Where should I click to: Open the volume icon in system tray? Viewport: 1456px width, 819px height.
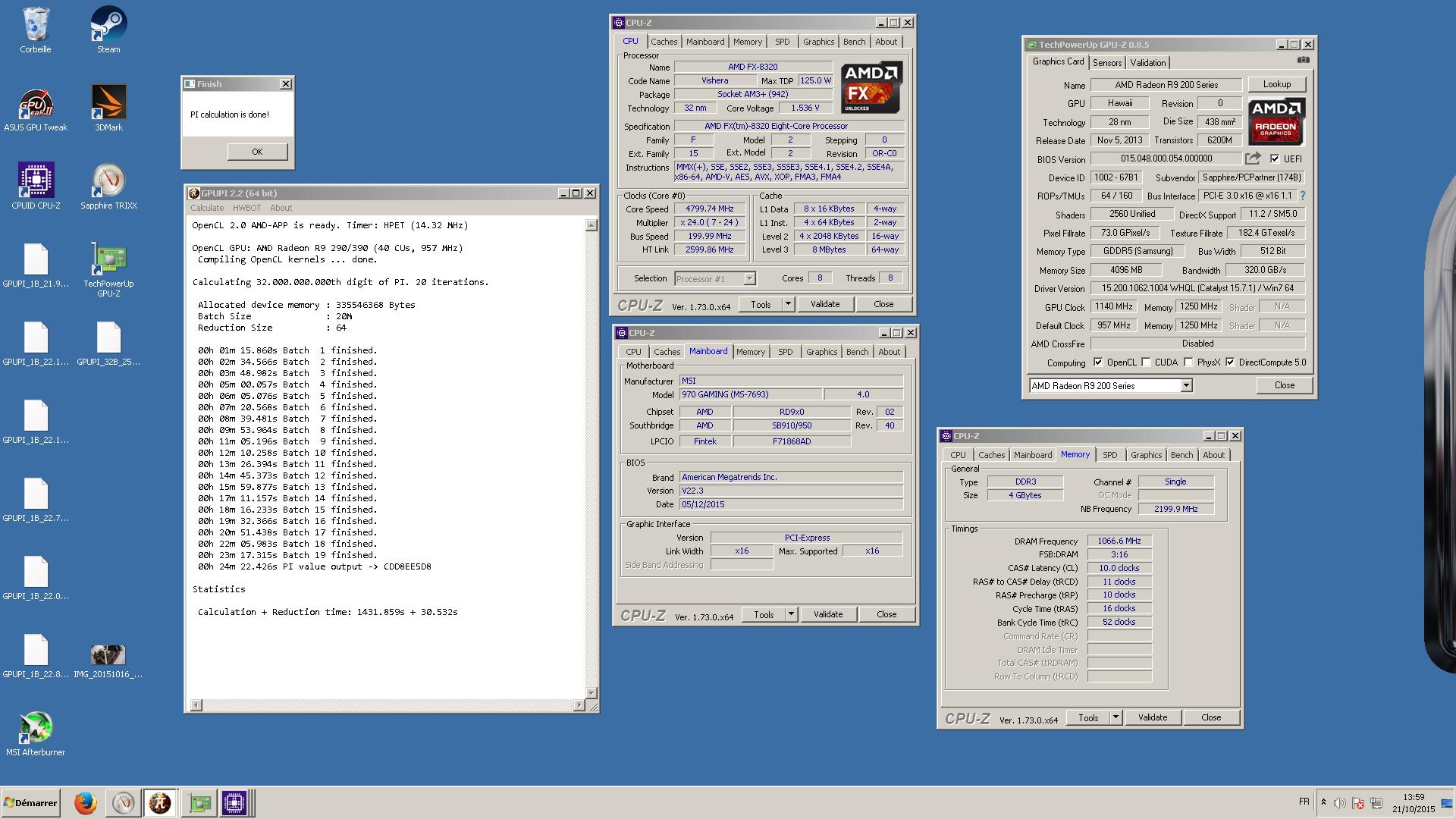pyautogui.click(x=1340, y=803)
